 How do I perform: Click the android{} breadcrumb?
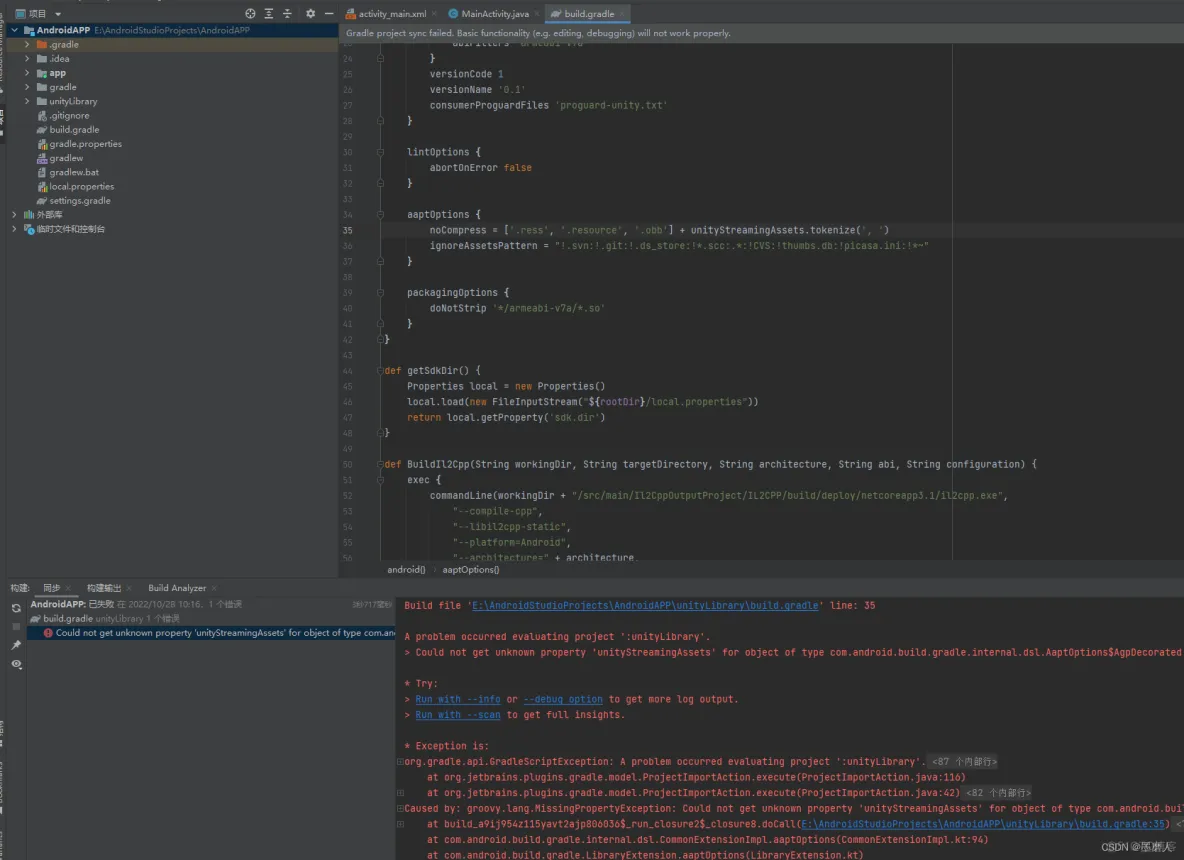406,570
